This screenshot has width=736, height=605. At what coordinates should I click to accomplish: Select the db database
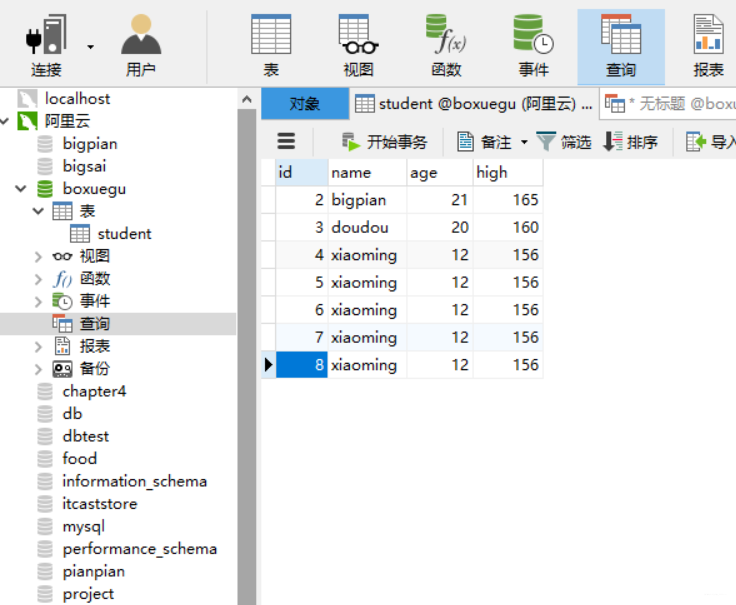72,414
